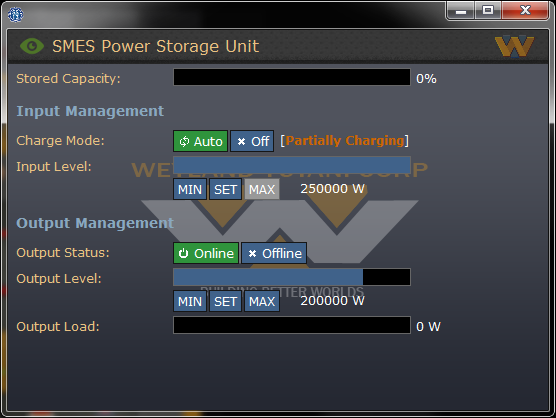This screenshot has width=556, height=418.
Task: Click the SMES Power Storage Unit title
Action: pos(156,46)
